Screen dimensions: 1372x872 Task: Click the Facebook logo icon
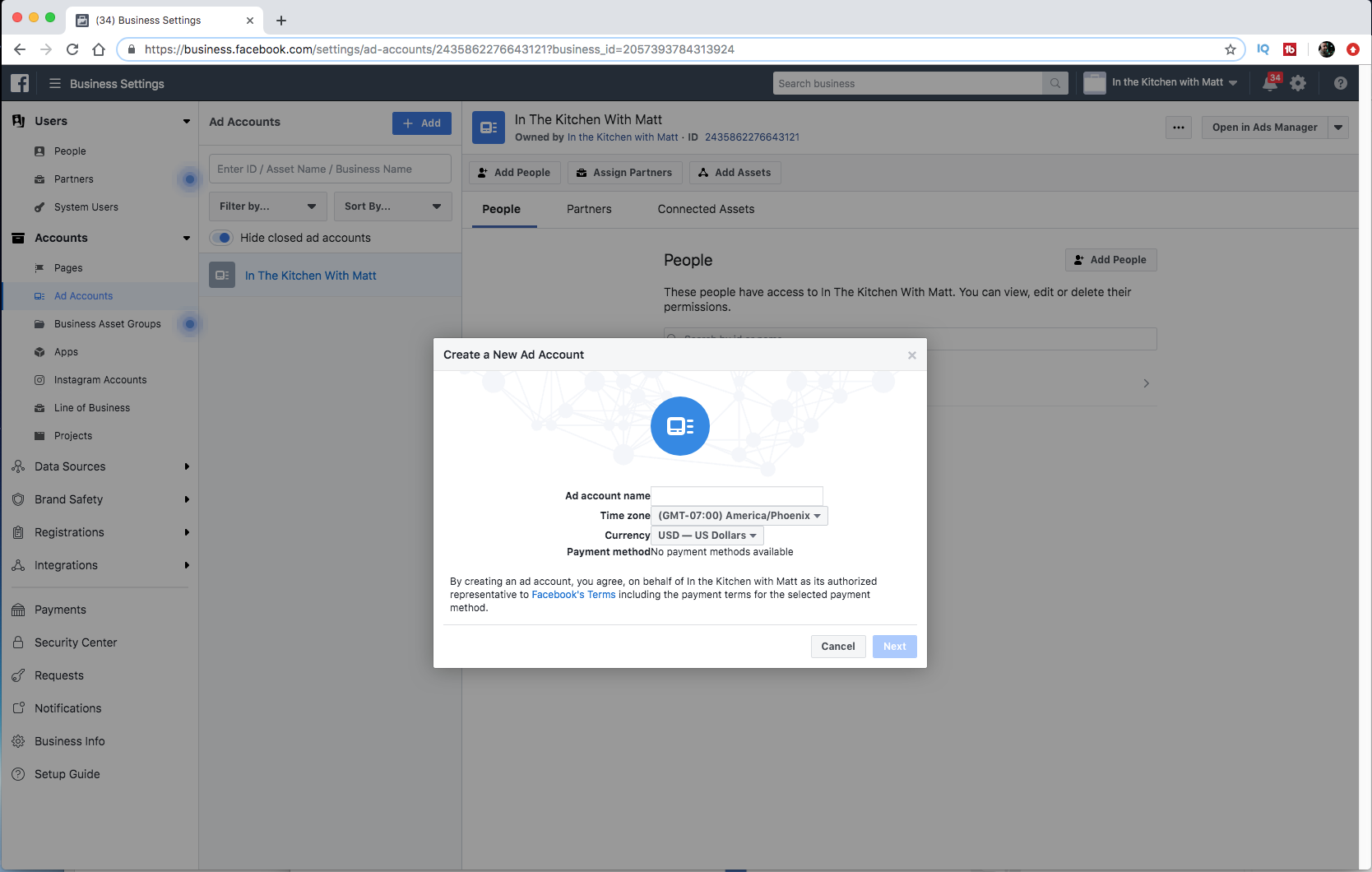20,83
